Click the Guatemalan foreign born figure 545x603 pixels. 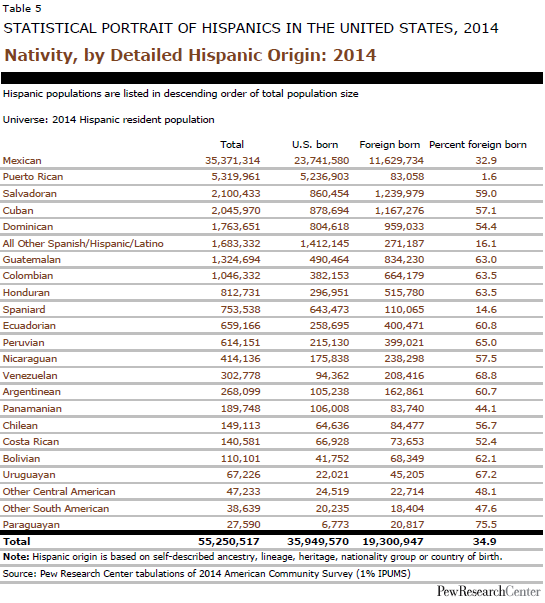coord(404,260)
